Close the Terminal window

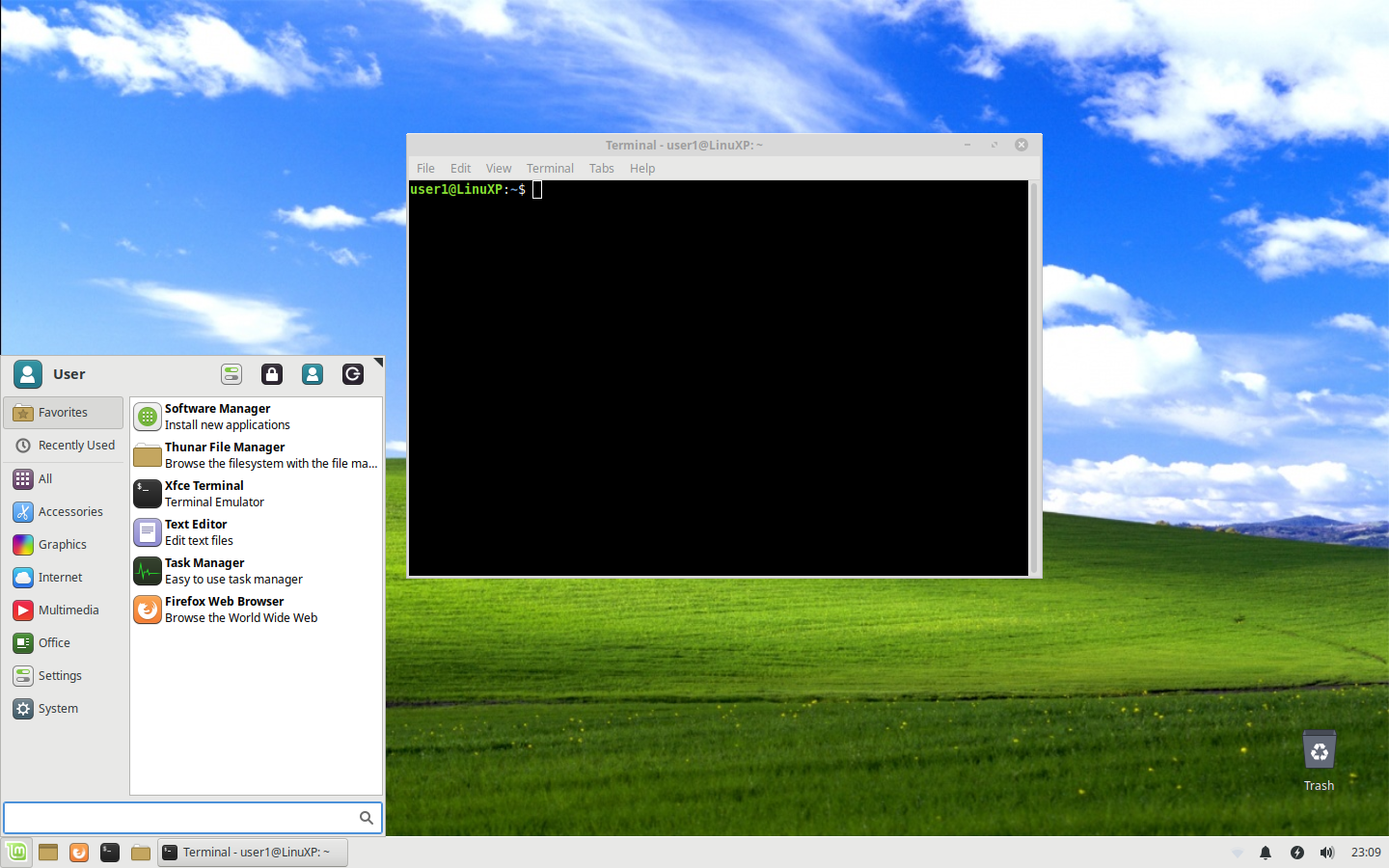click(1021, 145)
